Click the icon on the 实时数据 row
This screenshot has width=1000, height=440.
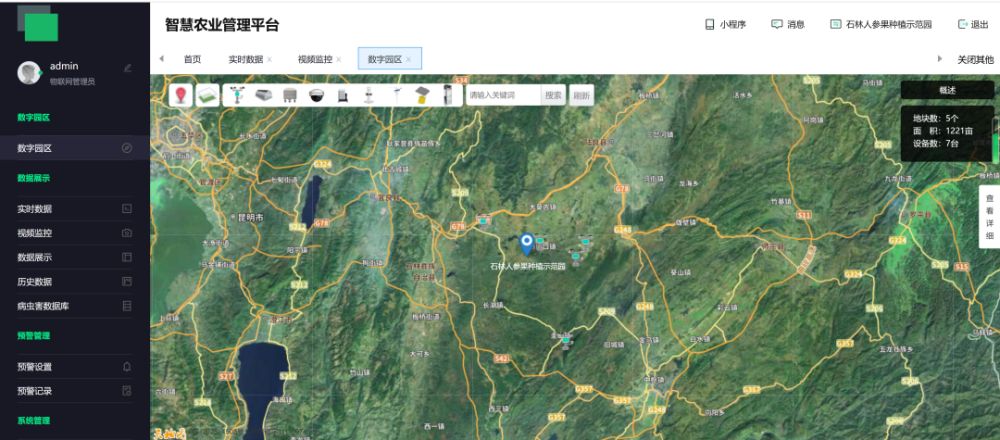(x=127, y=209)
